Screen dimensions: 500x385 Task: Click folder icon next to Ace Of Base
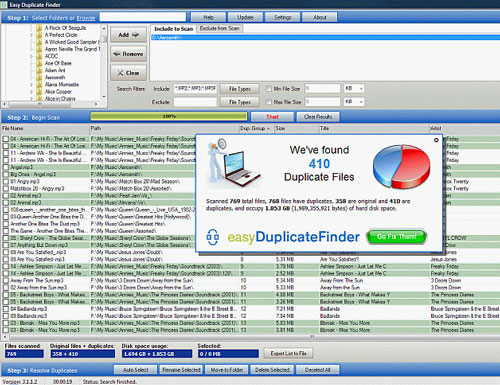tap(39, 63)
